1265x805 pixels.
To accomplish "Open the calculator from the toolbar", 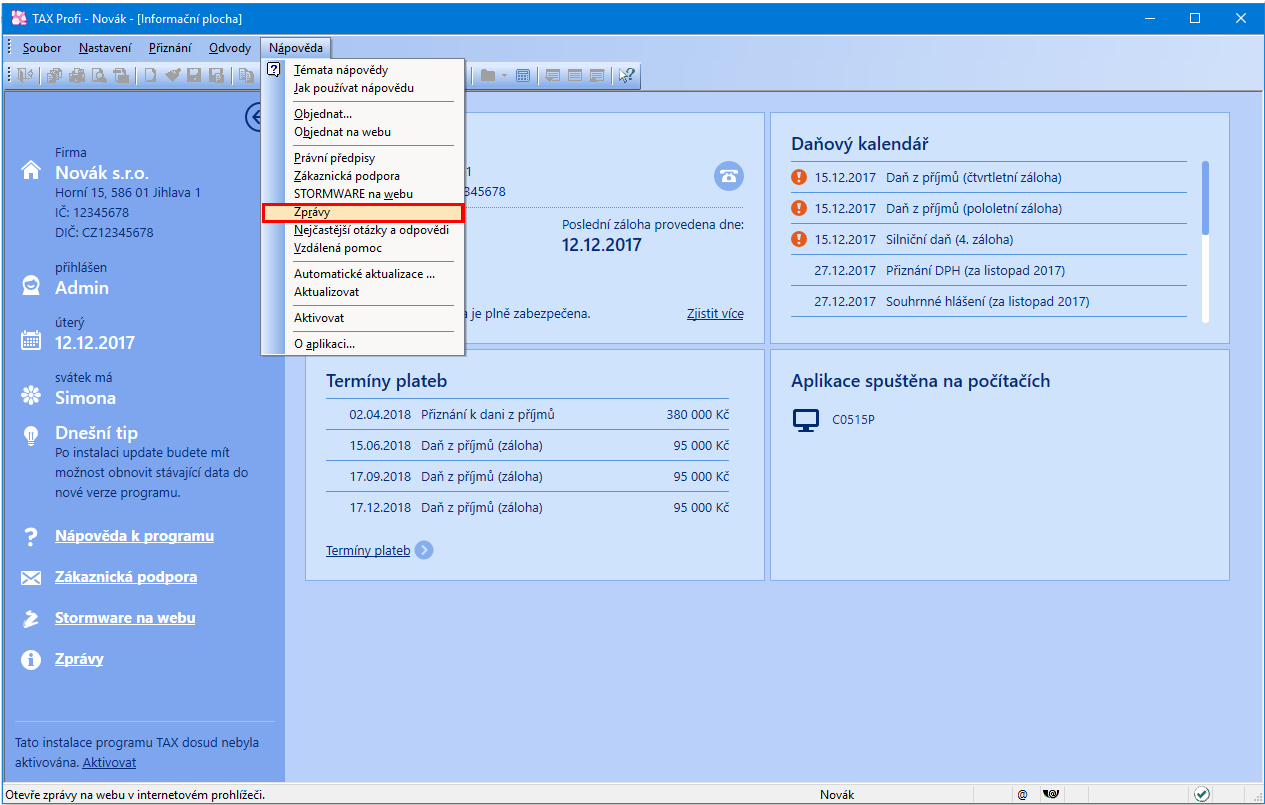I will (x=522, y=75).
